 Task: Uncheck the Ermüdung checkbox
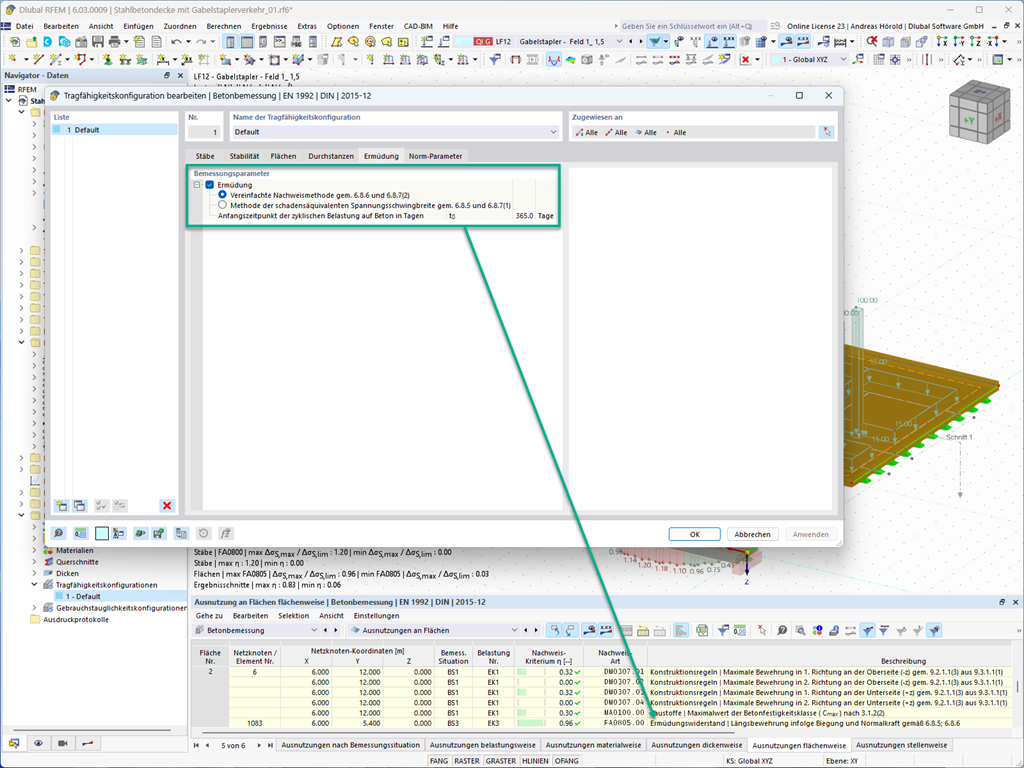(210, 185)
